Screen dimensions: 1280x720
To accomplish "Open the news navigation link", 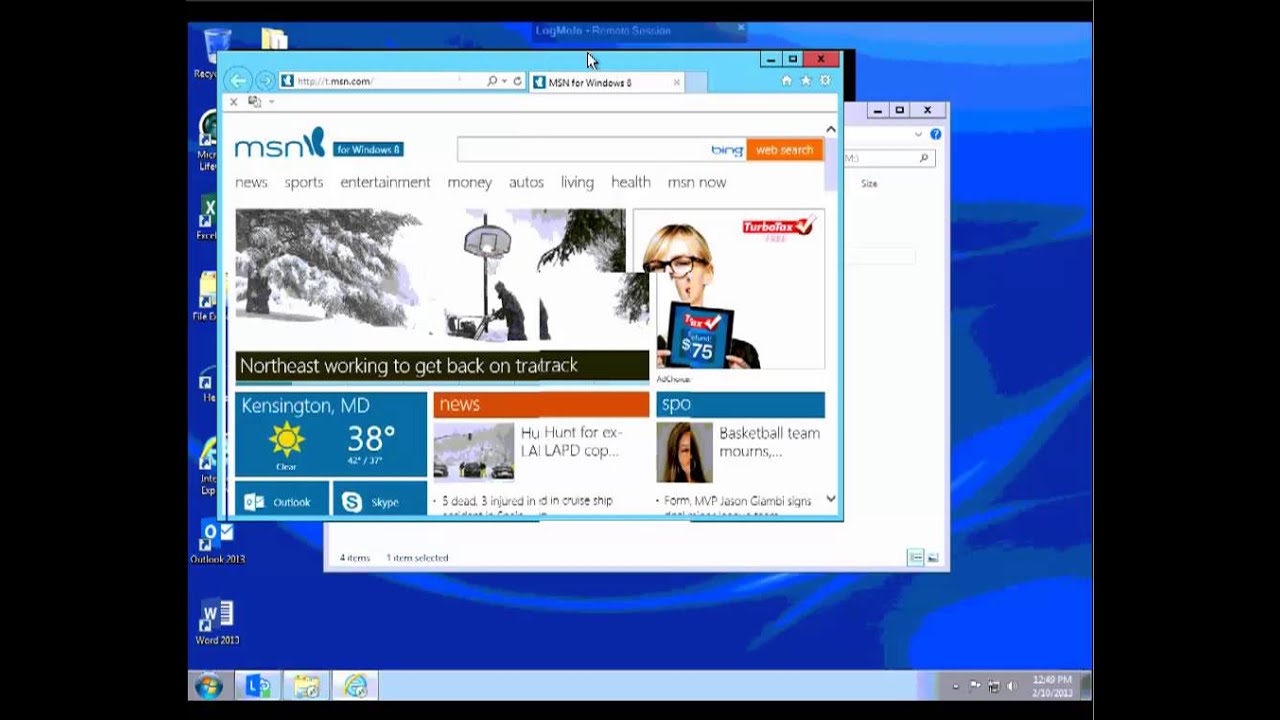I will tap(251, 182).
